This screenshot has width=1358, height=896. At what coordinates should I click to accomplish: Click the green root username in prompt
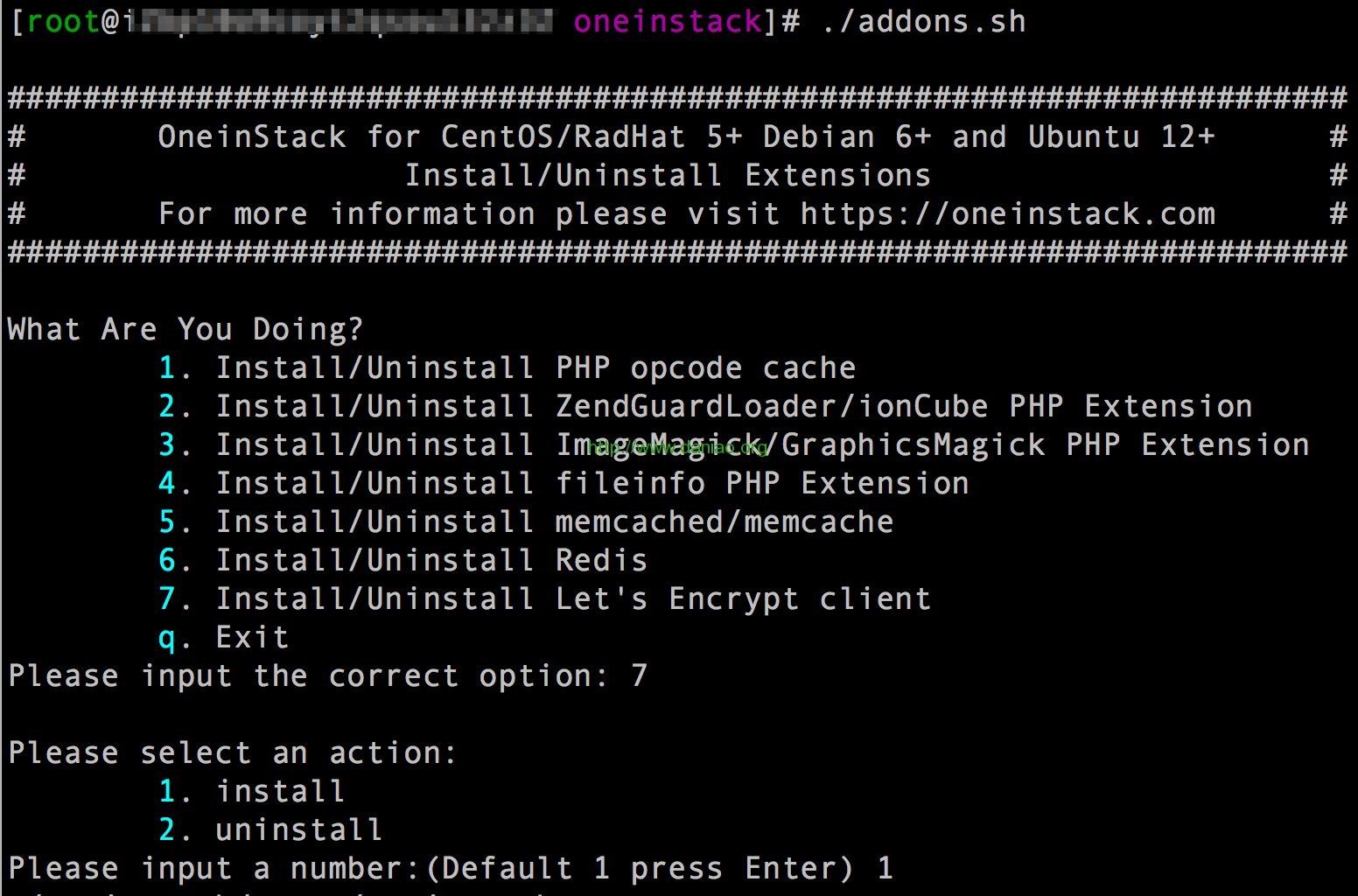click(x=63, y=22)
